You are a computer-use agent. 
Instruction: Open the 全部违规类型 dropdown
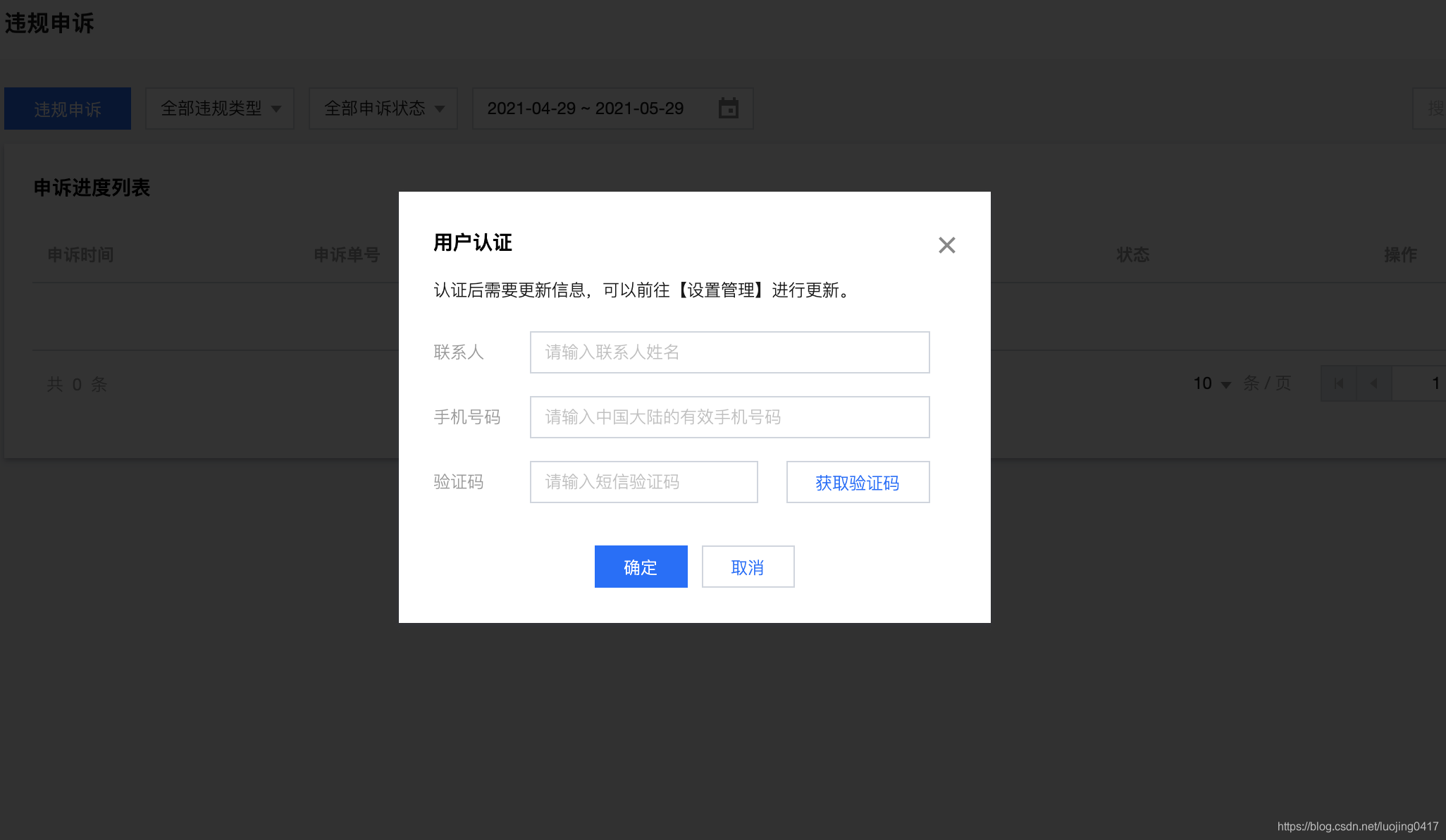[220, 109]
